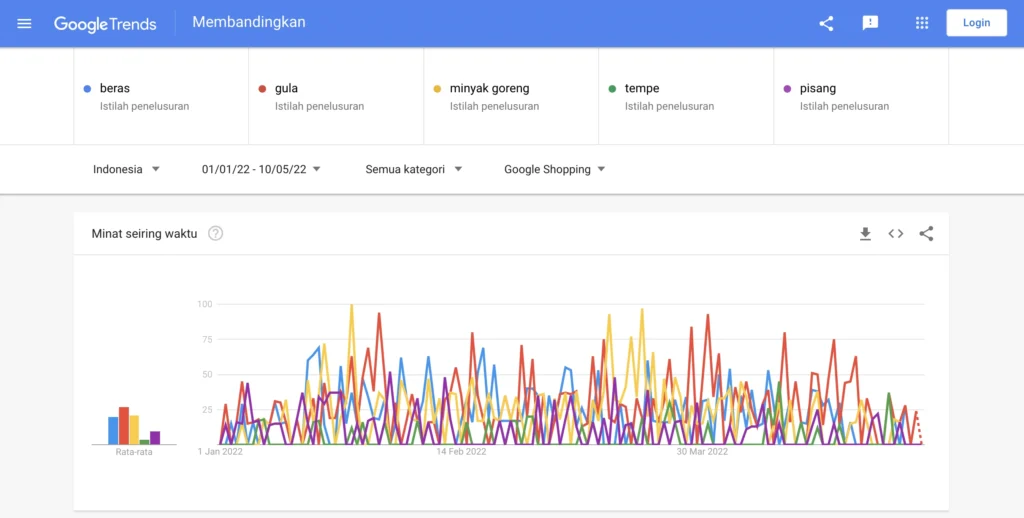
Task: Click the Login button
Action: tap(976, 23)
